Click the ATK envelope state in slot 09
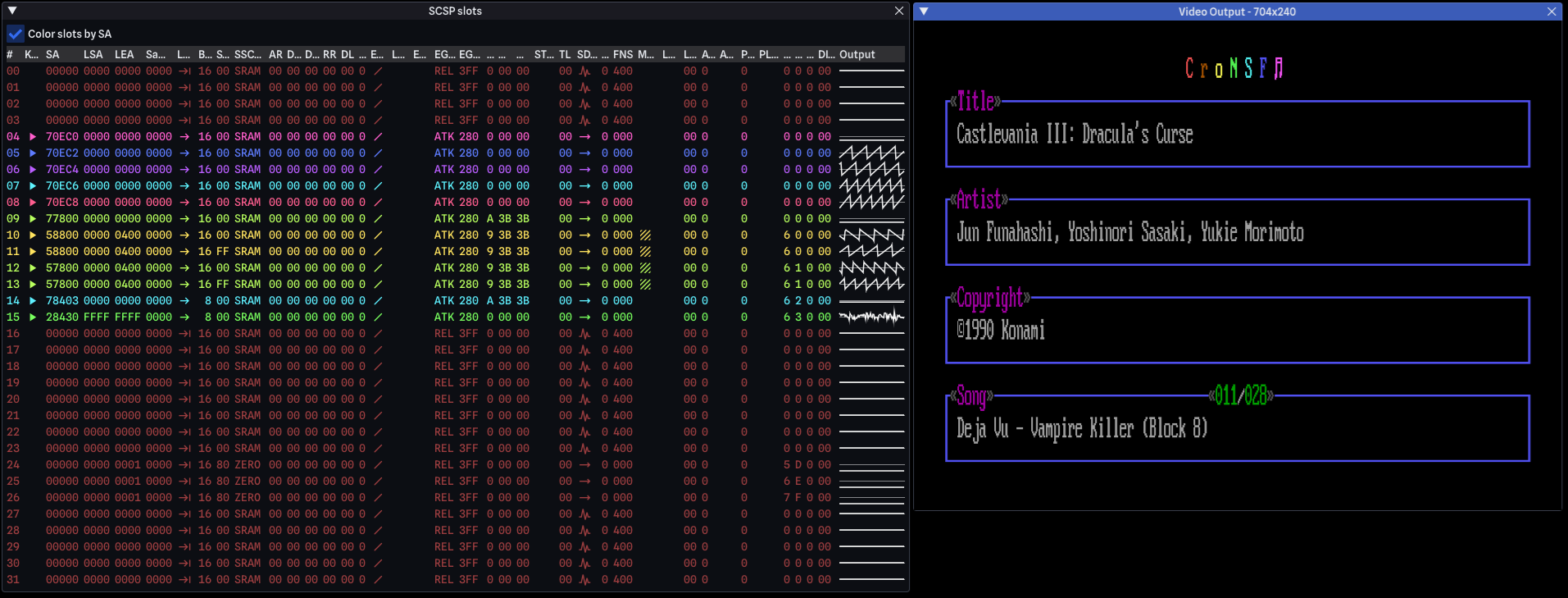Image resolution: width=1568 pixels, height=598 pixels. click(444, 219)
